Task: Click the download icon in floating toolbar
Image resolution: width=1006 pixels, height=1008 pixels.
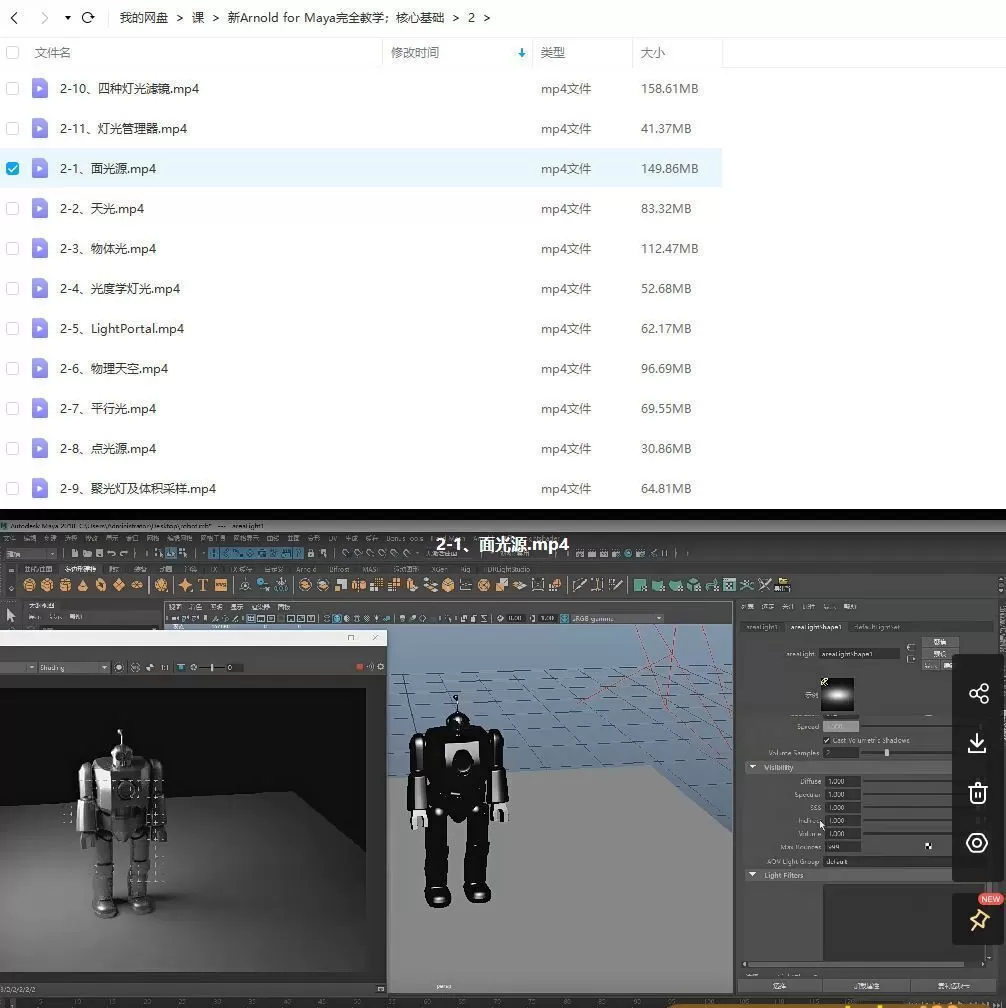Action: [978, 743]
